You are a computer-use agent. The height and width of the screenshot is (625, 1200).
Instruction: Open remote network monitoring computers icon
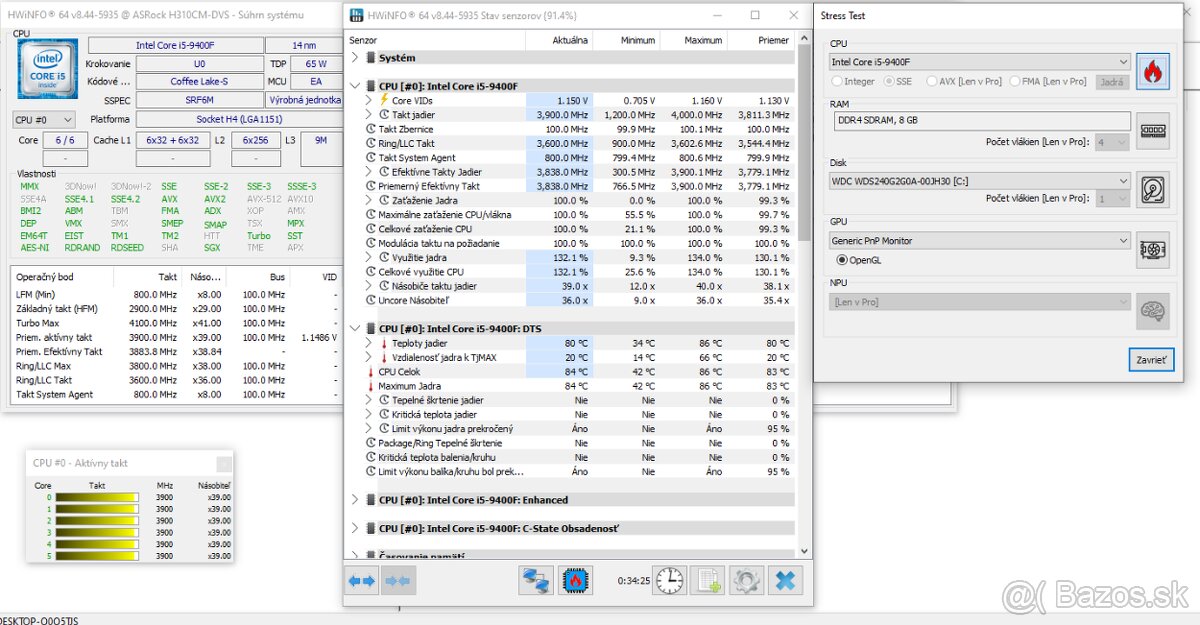coord(537,580)
